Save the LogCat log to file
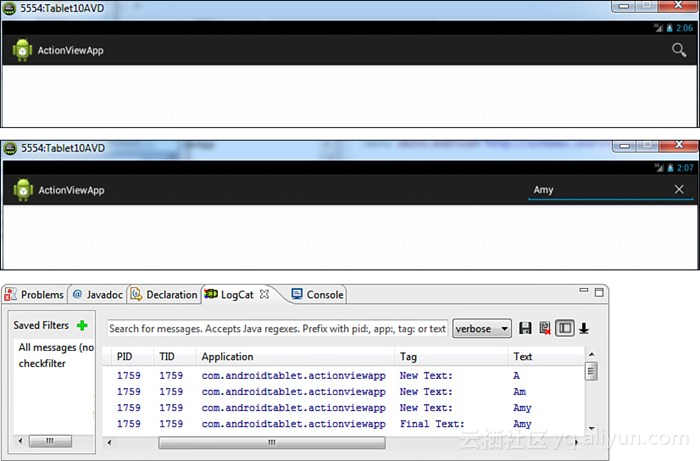Image resolution: width=700 pixels, height=461 pixels. click(x=525, y=328)
